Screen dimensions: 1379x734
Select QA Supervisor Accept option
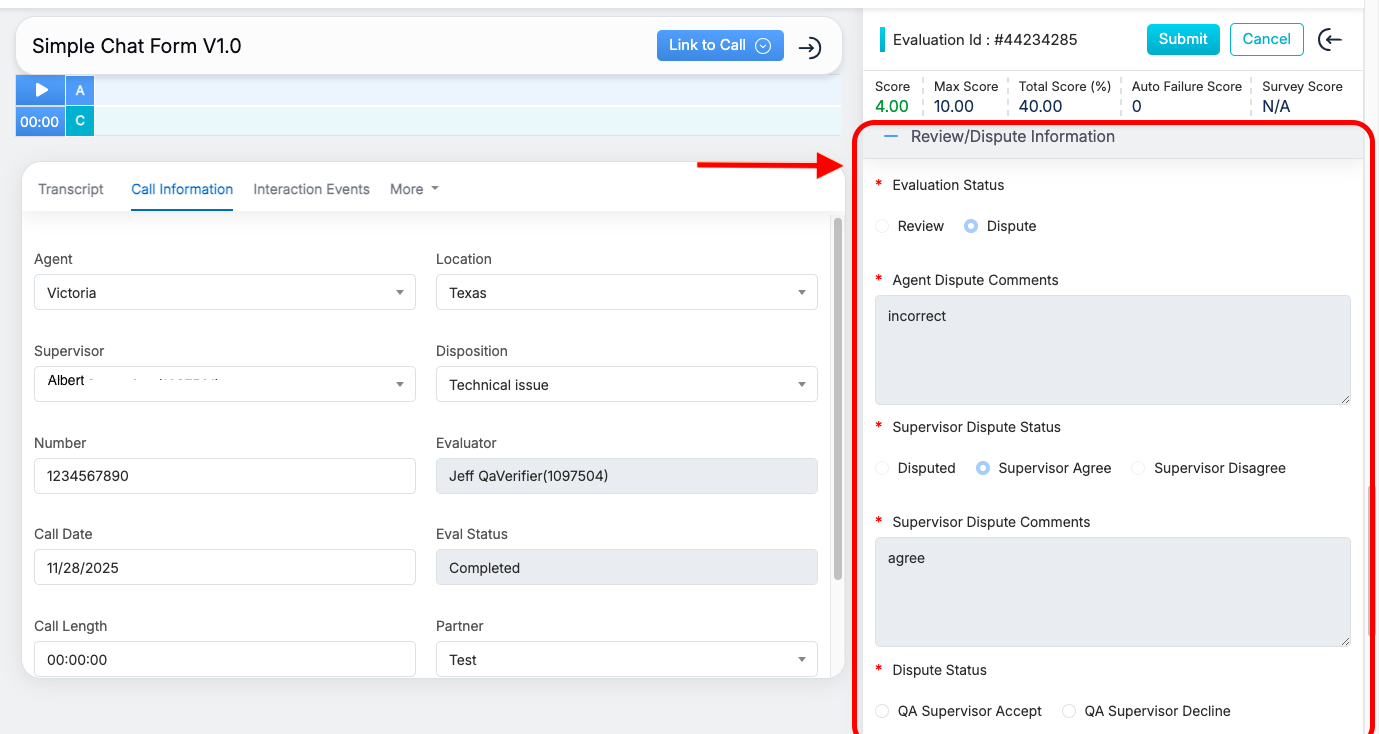882,711
